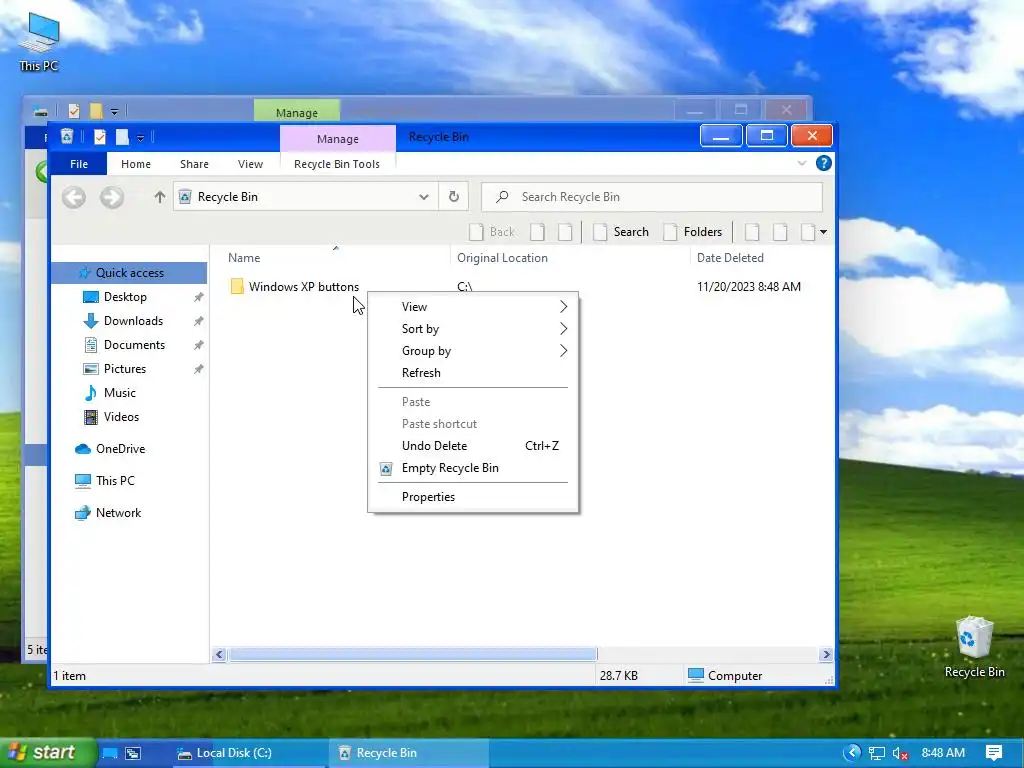Viewport: 1024px width, 768px height.
Task: Choose Undo Delete from context menu
Action: coord(473,446)
